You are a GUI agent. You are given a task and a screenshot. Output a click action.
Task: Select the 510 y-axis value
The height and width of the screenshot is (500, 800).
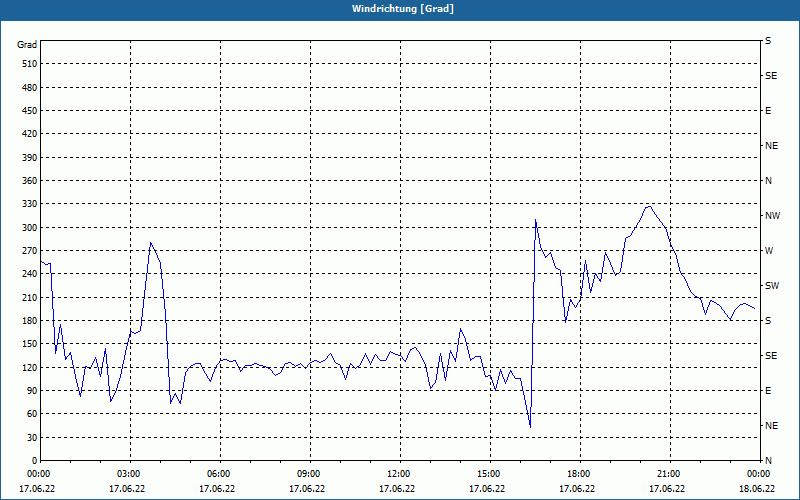coord(30,64)
